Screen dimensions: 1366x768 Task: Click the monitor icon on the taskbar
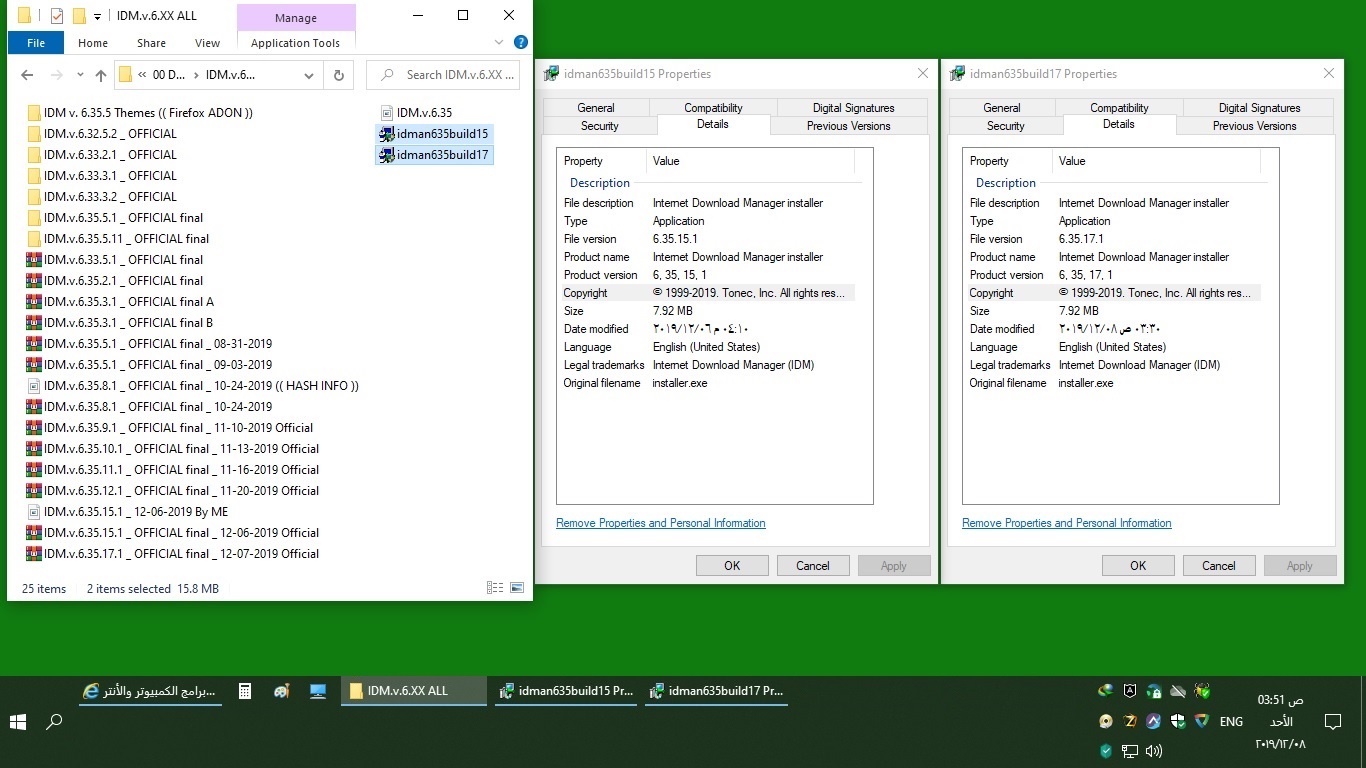click(318, 691)
